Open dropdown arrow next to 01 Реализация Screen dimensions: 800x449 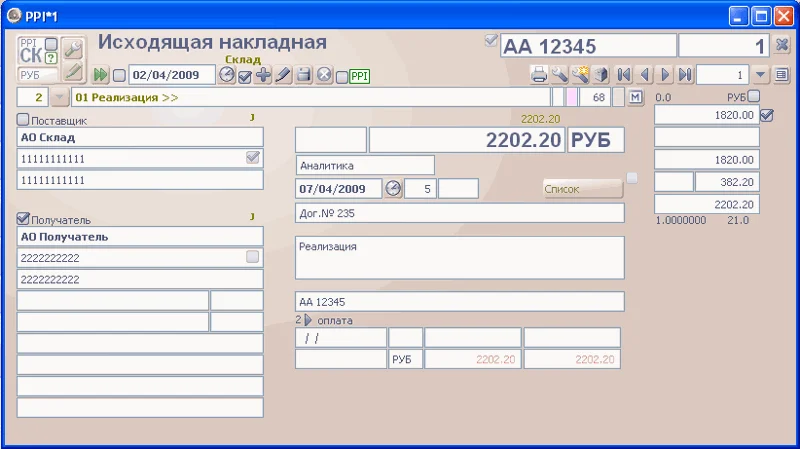[60, 97]
